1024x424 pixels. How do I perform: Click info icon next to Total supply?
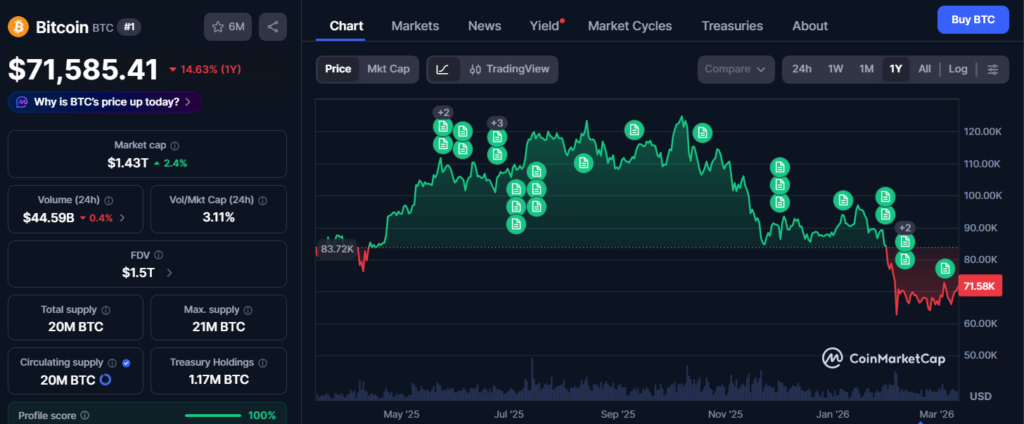pos(106,310)
